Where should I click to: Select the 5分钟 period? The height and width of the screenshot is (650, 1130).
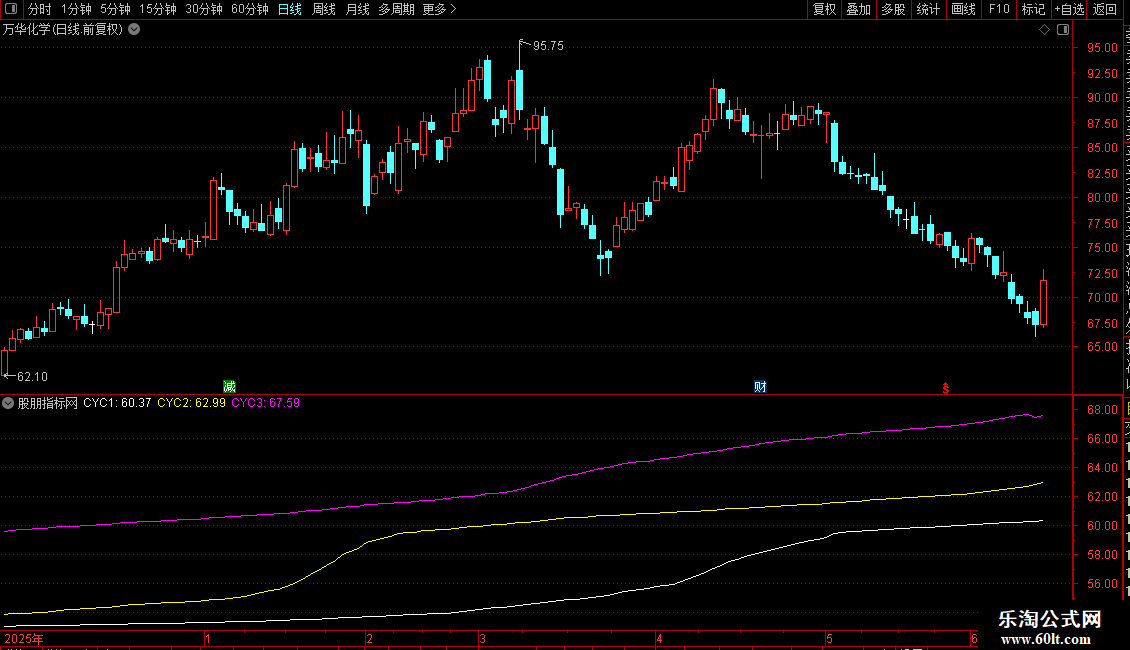tap(115, 9)
